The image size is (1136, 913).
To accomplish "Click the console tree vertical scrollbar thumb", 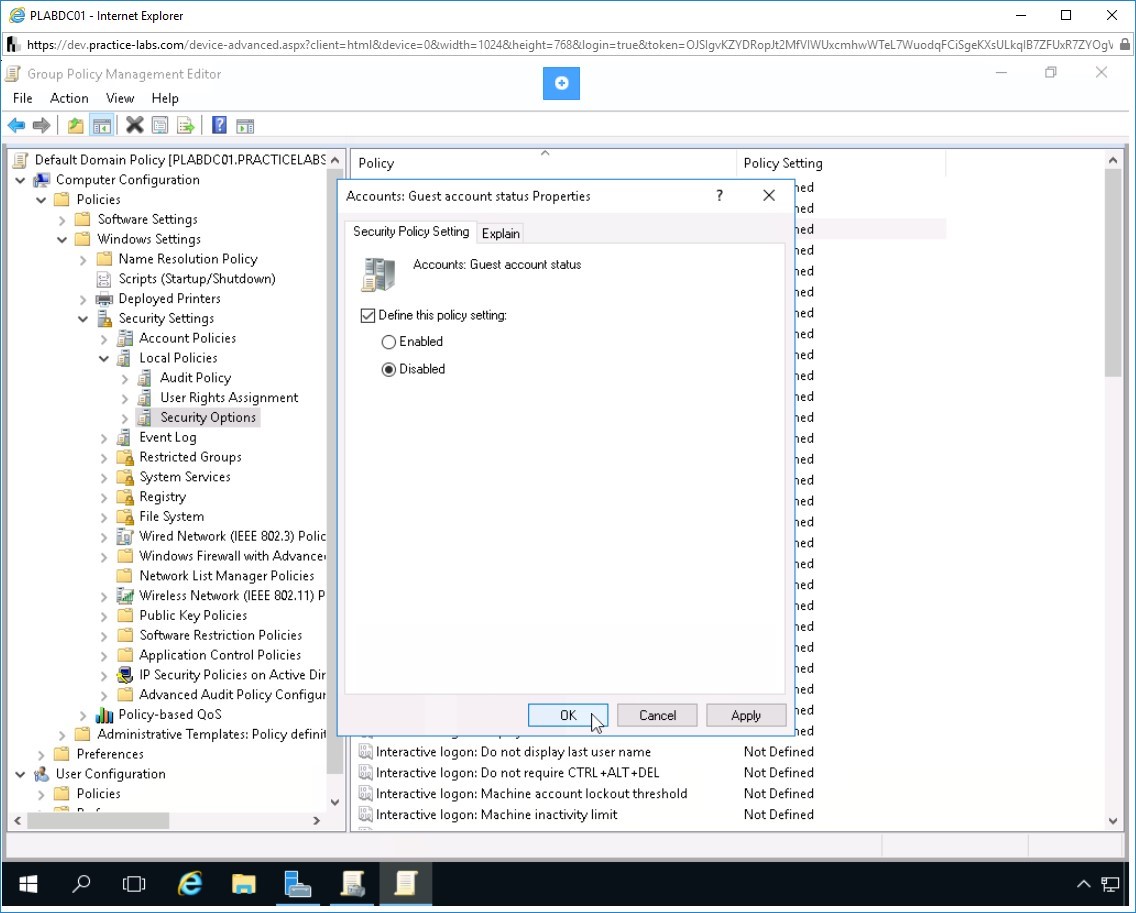I will click(x=335, y=470).
